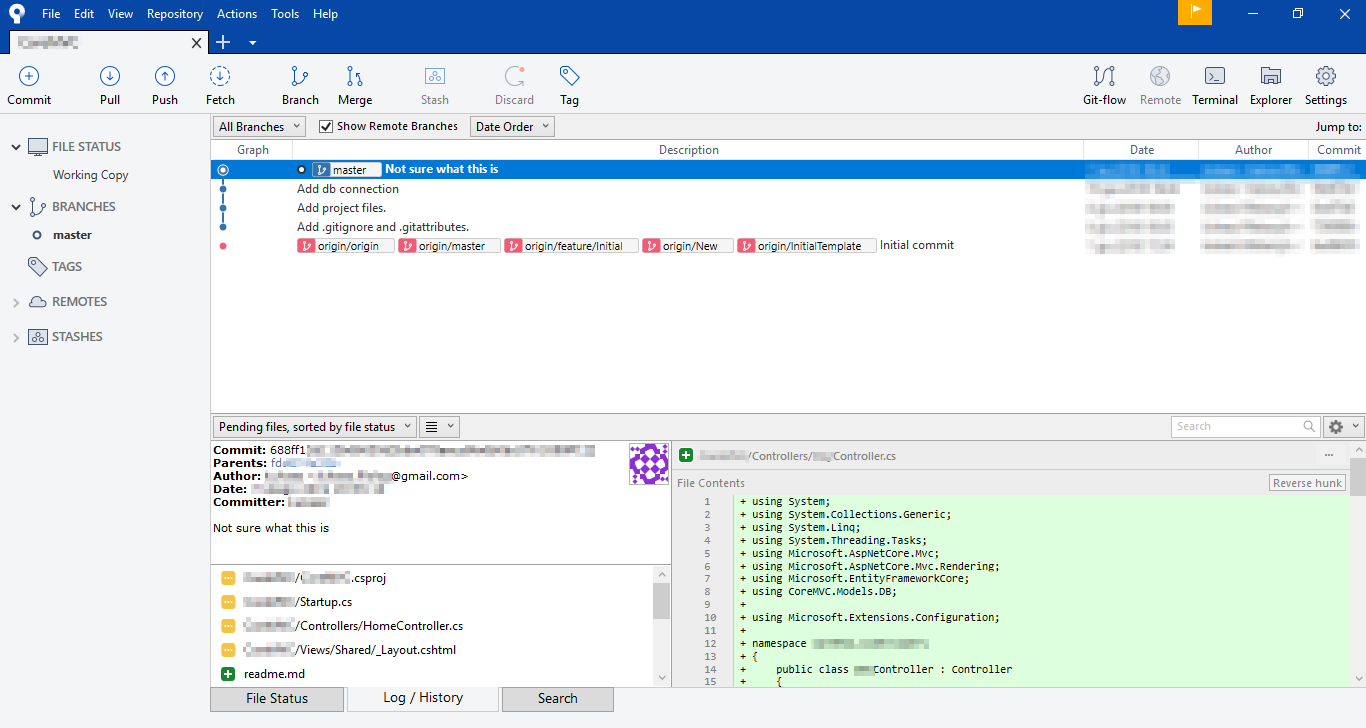This screenshot has width=1366, height=728.
Task: Open the file list view mode dropdown
Action: [439, 427]
